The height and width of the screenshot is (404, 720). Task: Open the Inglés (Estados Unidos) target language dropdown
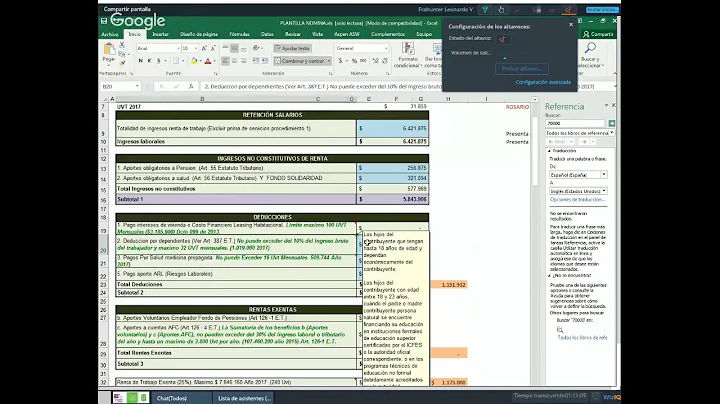(x=604, y=191)
